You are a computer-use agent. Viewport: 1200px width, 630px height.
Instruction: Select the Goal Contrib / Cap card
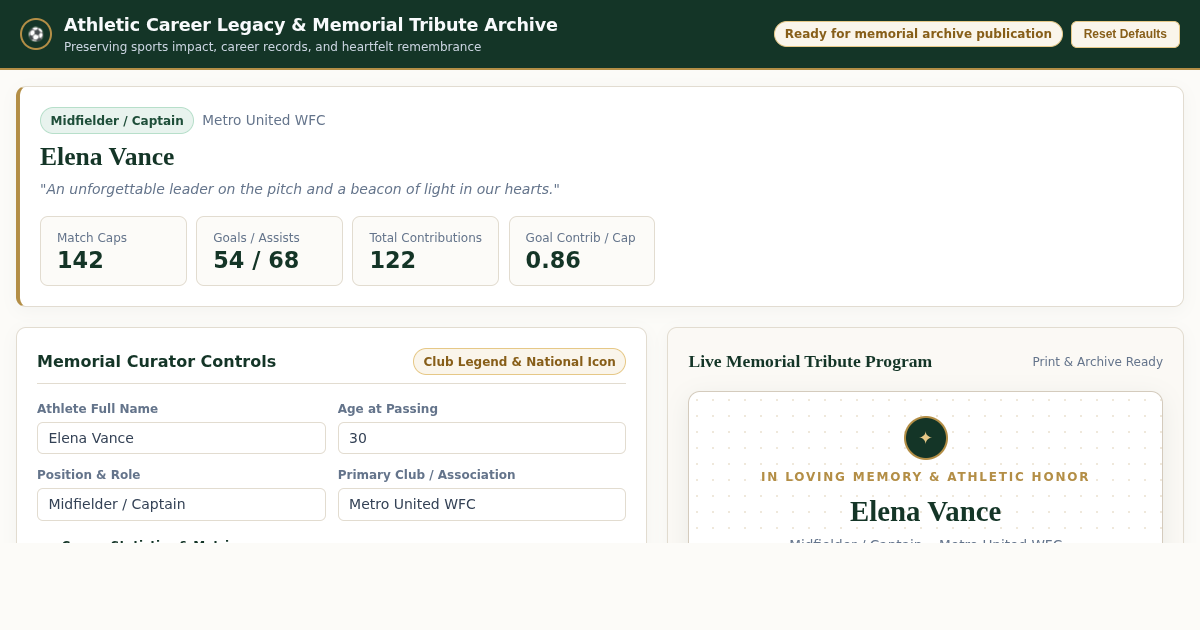tap(582, 251)
